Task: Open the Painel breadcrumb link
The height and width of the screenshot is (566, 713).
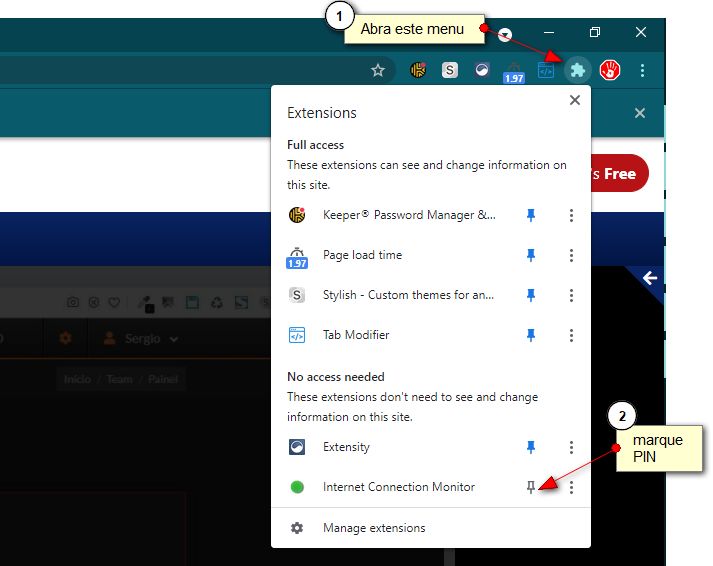Action: [x=163, y=379]
